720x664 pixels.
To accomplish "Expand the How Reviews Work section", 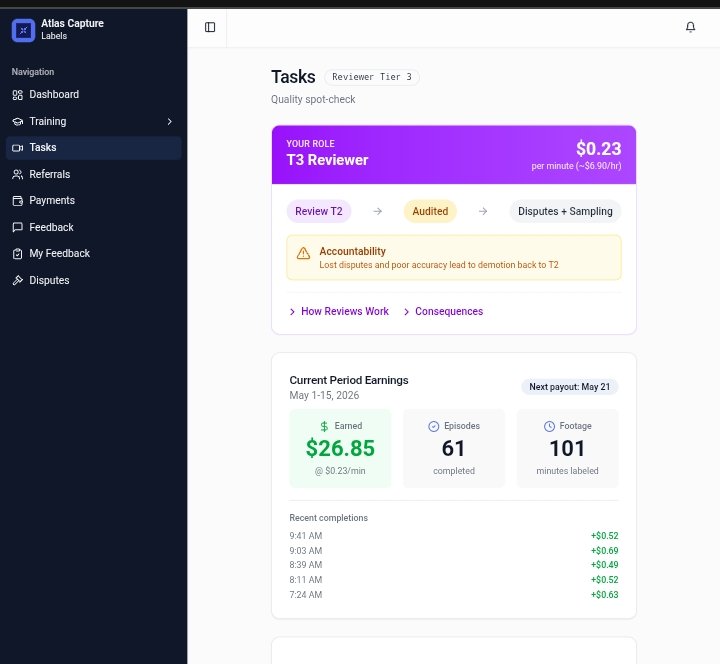I will pos(339,311).
